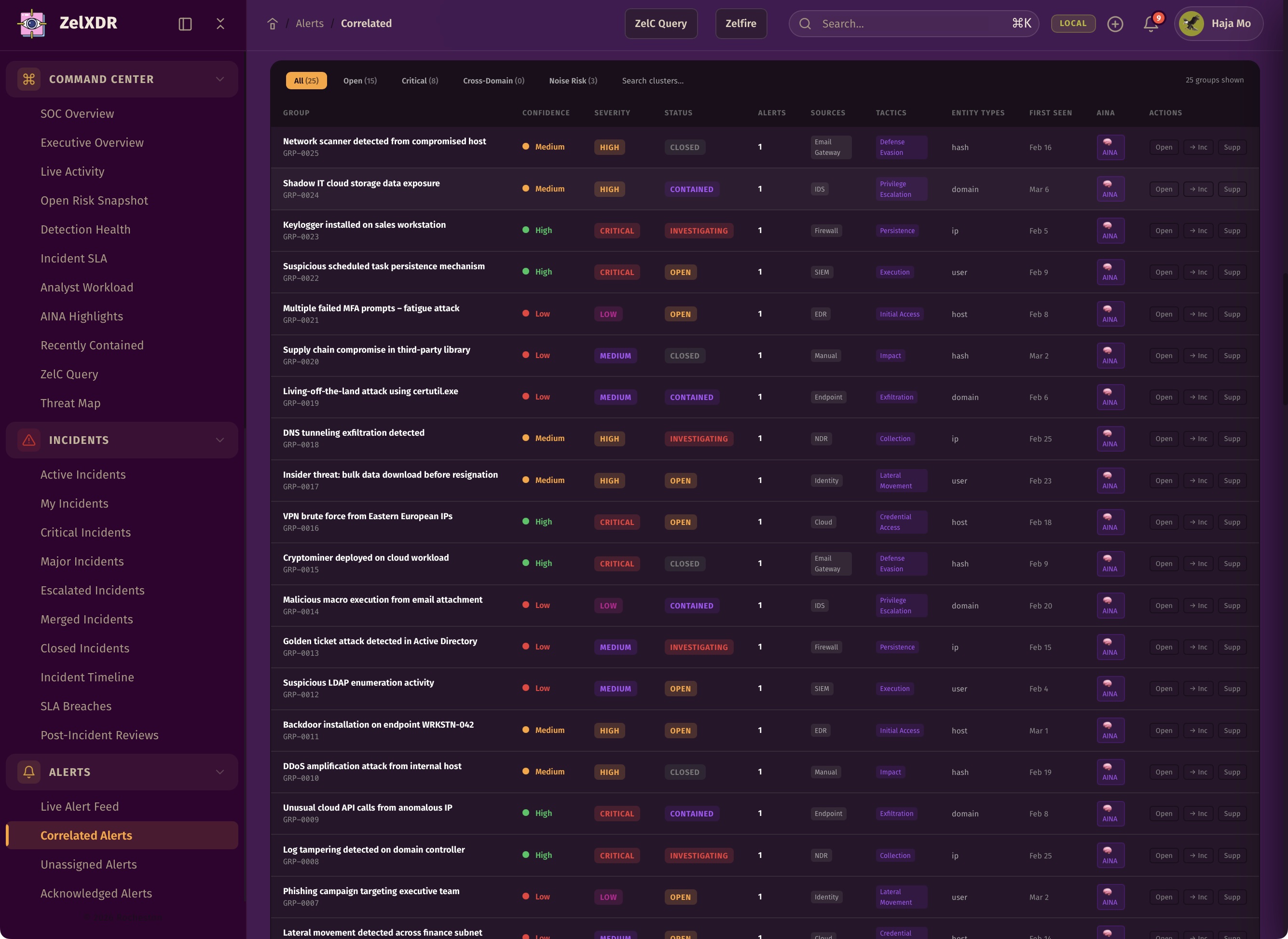Go to home via breadcrumb icon
Screen dimensions: 1288x939
[272, 24]
